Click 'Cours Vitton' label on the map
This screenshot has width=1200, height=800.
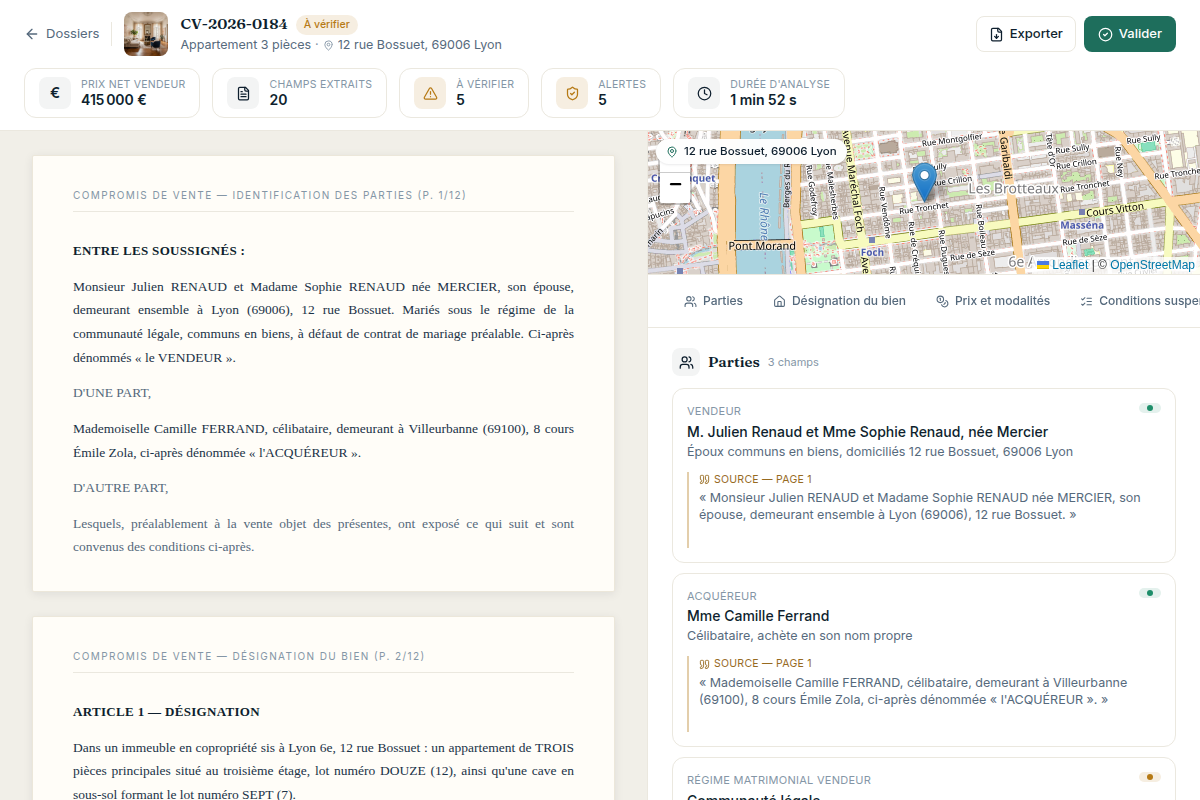1114,210
